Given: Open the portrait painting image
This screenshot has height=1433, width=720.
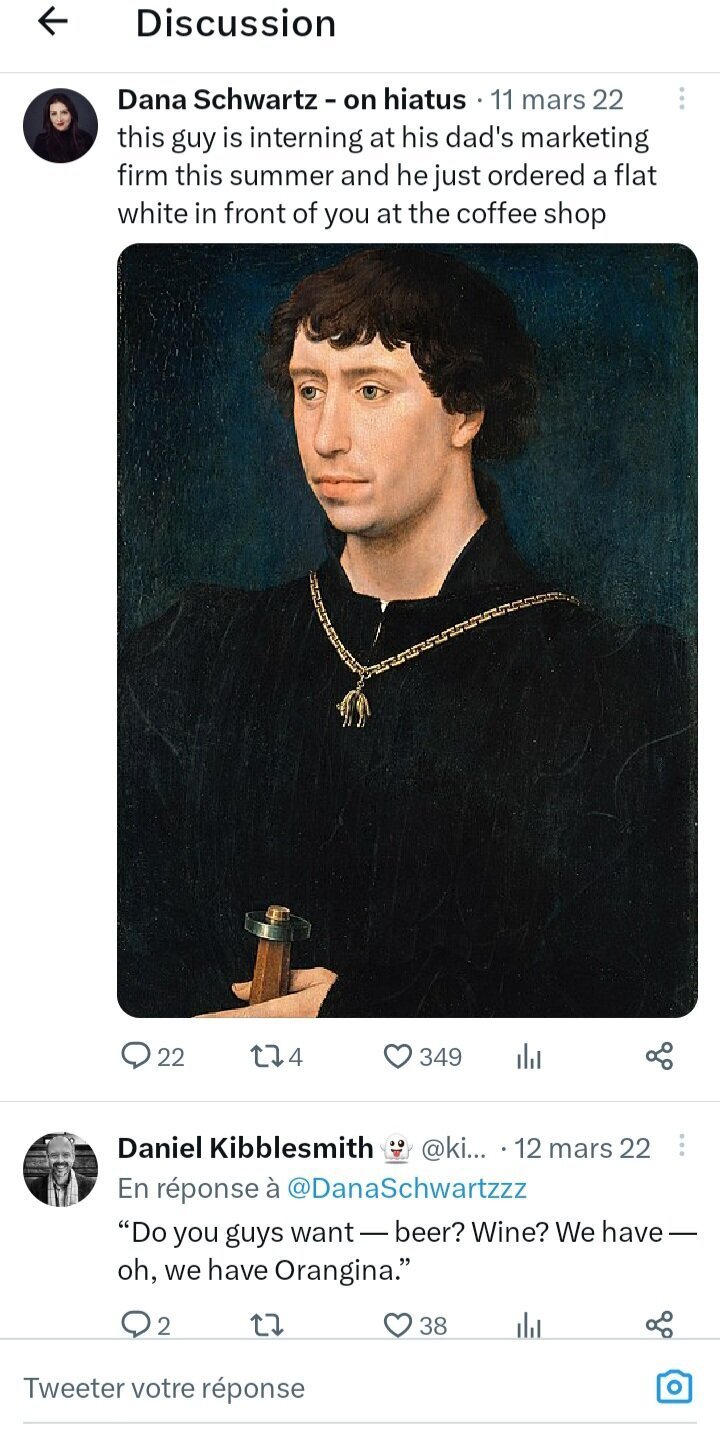Looking at the screenshot, I should [407, 630].
